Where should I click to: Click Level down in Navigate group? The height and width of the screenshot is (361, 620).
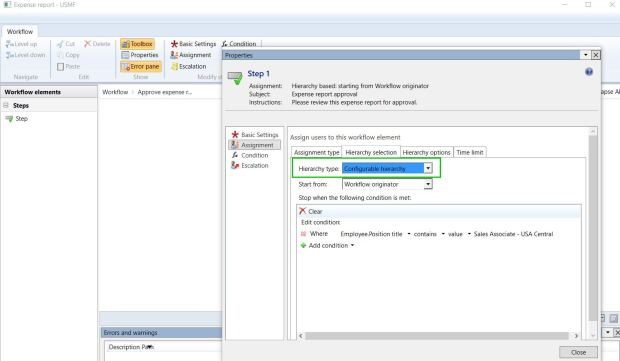click(x=25, y=55)
